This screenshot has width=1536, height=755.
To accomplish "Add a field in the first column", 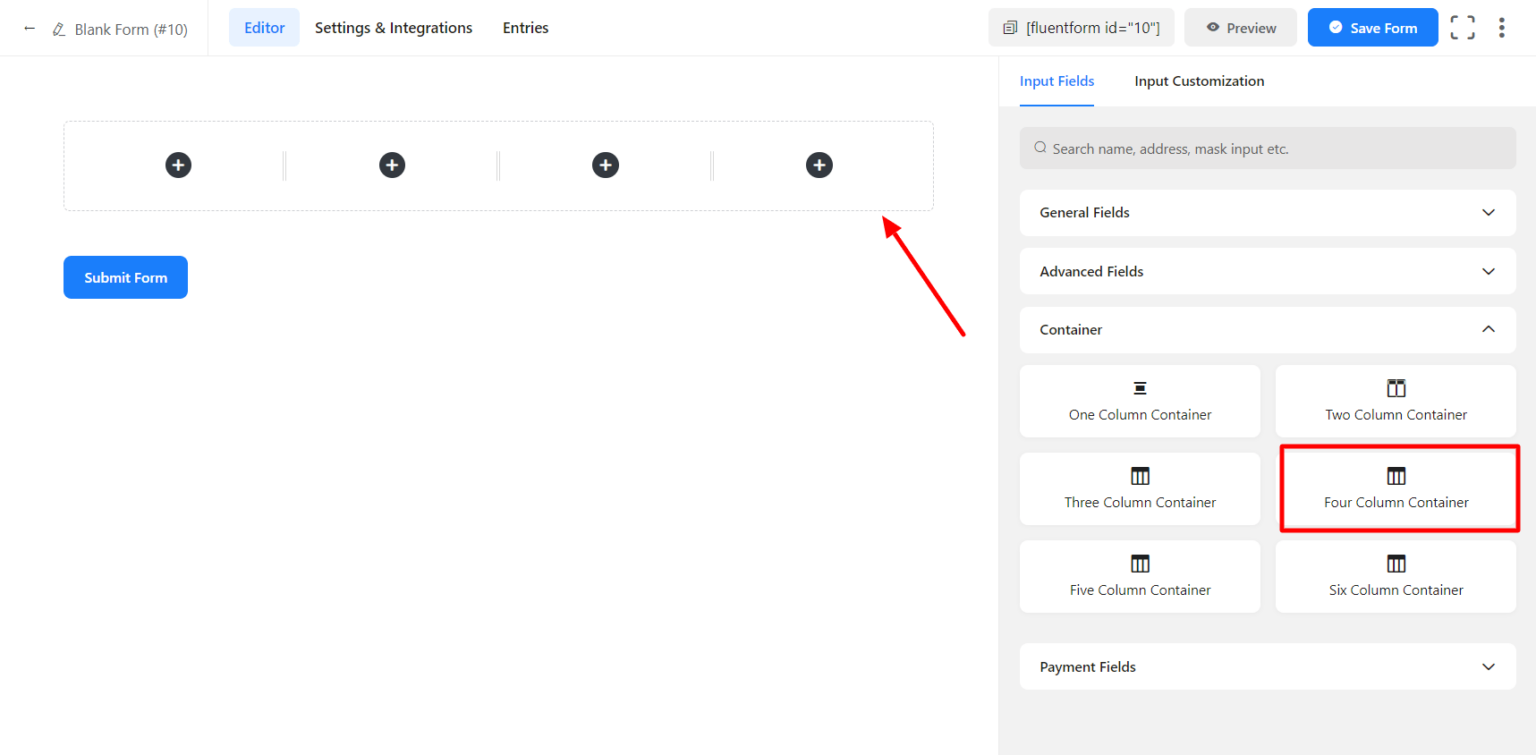I will (177, 164).
